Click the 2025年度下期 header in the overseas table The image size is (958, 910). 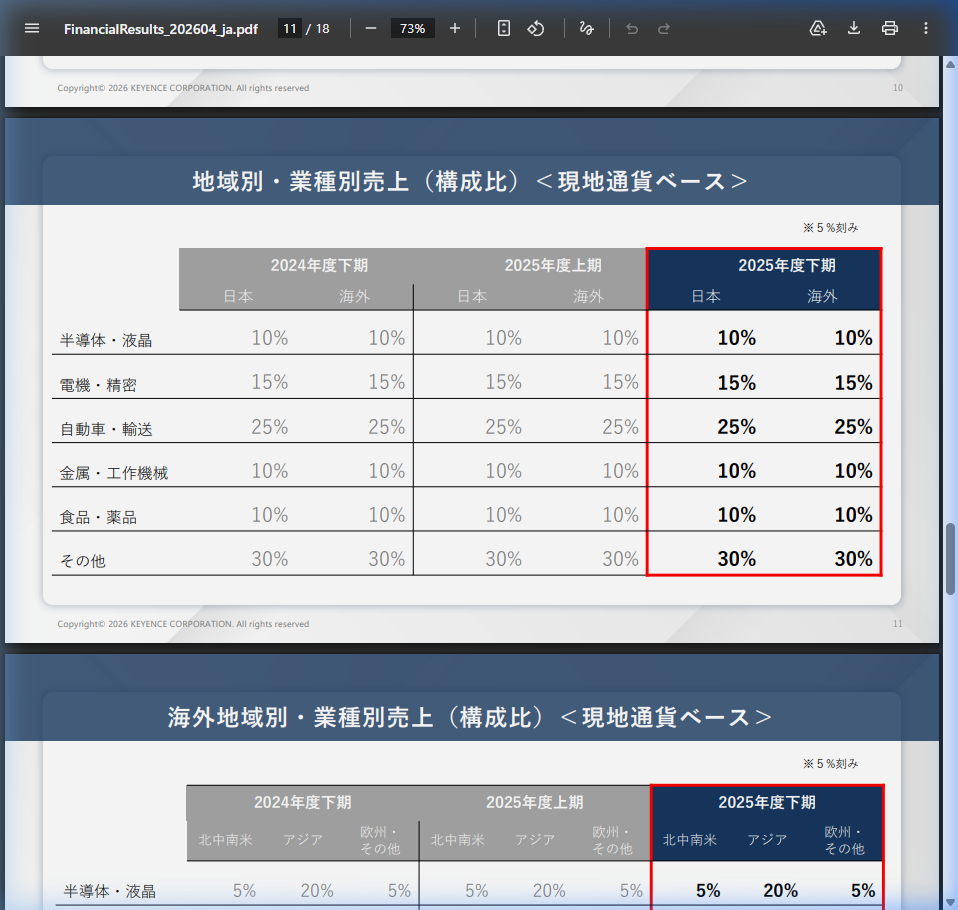pos(767,802)
